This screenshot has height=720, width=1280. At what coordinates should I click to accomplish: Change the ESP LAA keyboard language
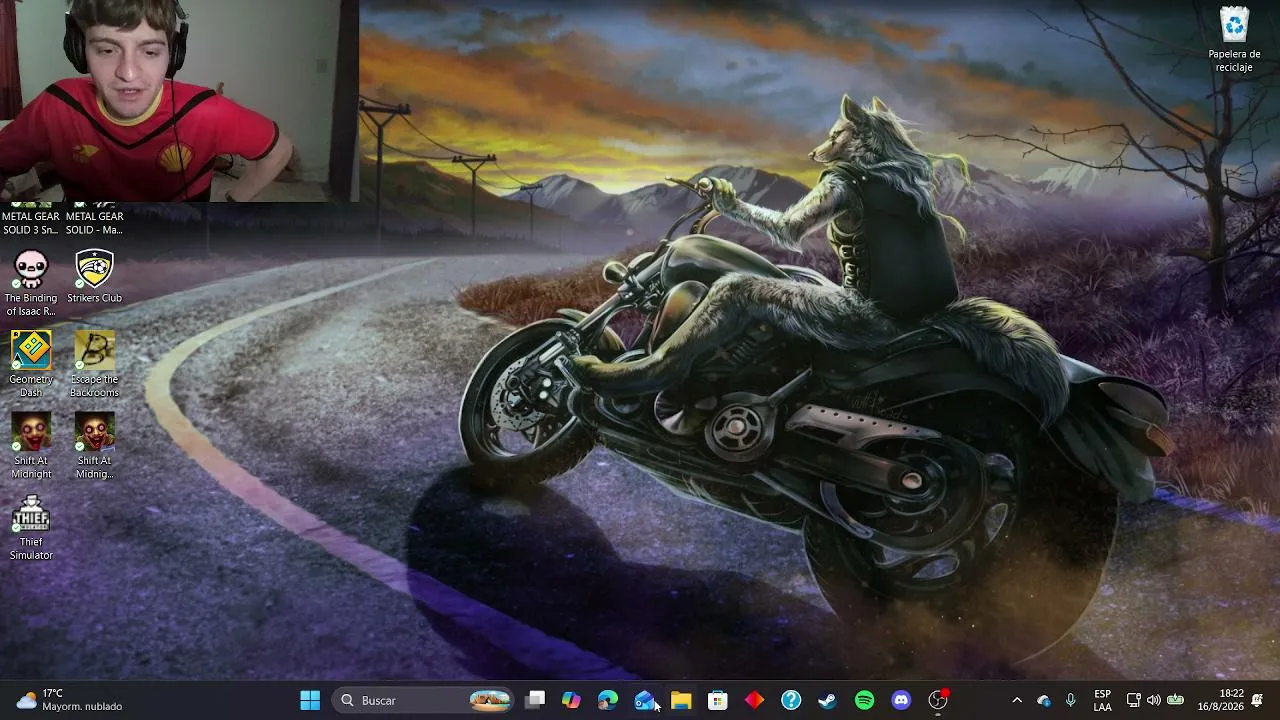(x=1102, y=700)
